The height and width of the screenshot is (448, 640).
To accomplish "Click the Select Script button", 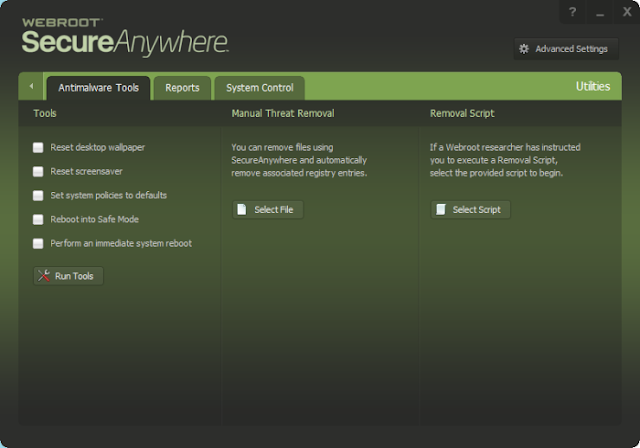I will click(x=470, y=209).
